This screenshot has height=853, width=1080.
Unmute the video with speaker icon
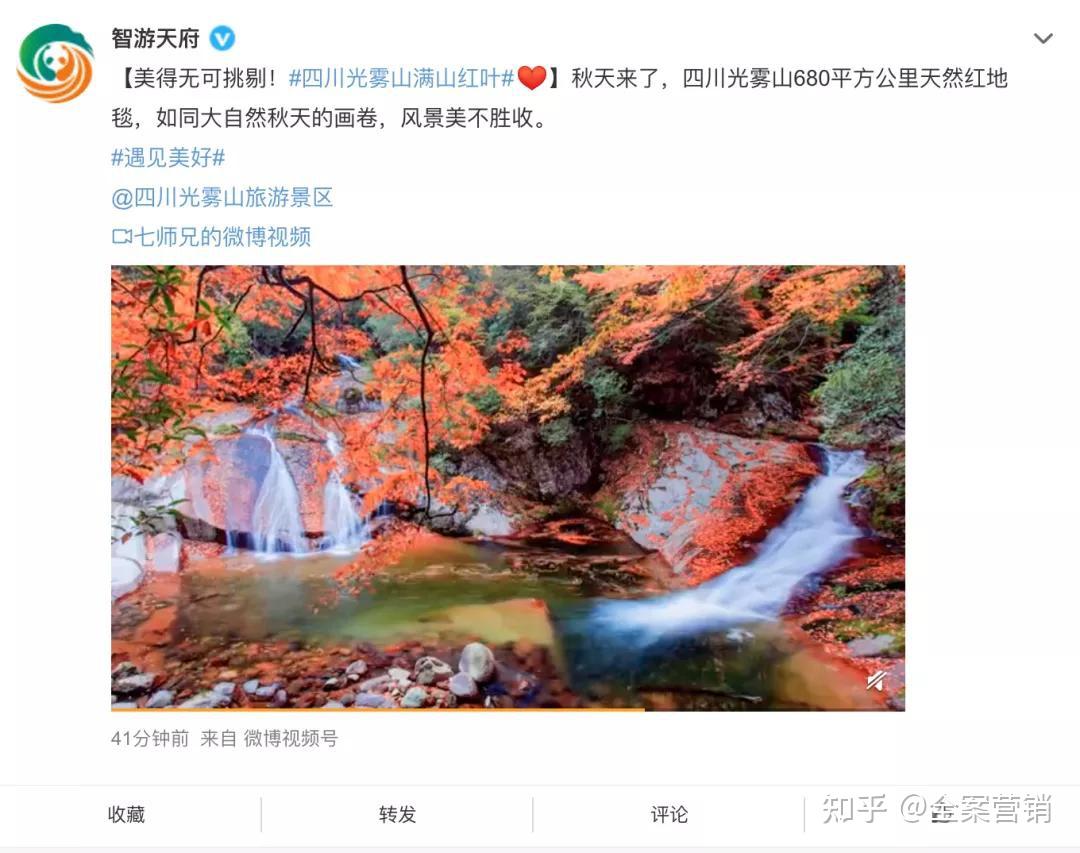876,681
